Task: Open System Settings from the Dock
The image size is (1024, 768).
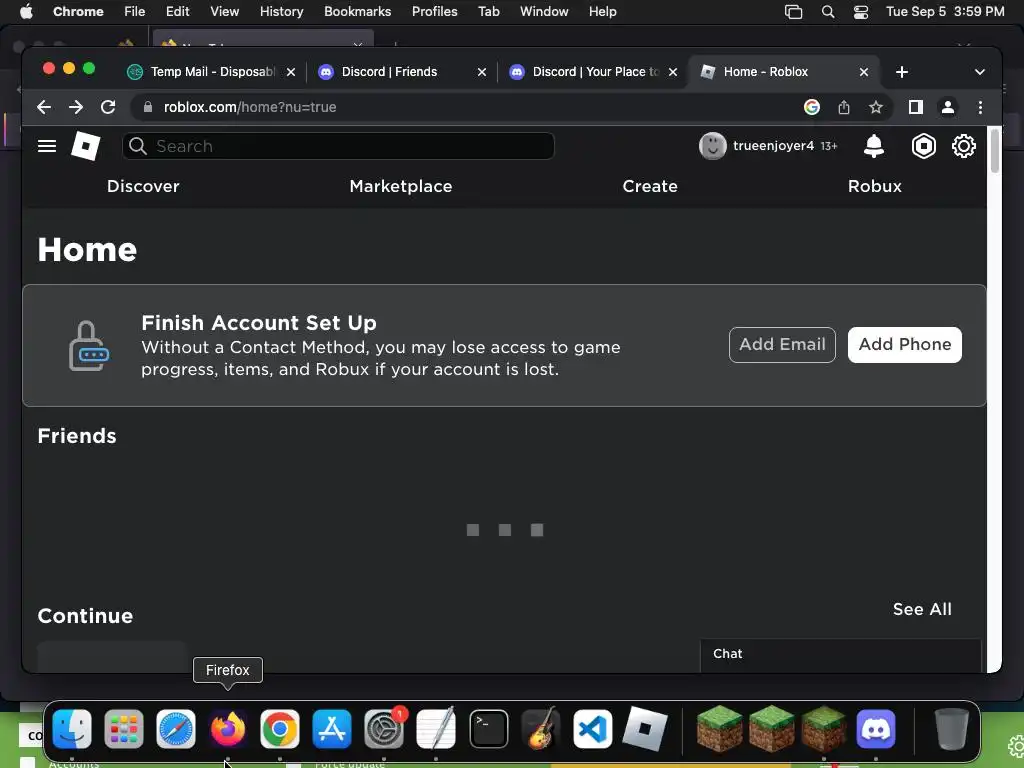Action: click(x=384, y=728)
